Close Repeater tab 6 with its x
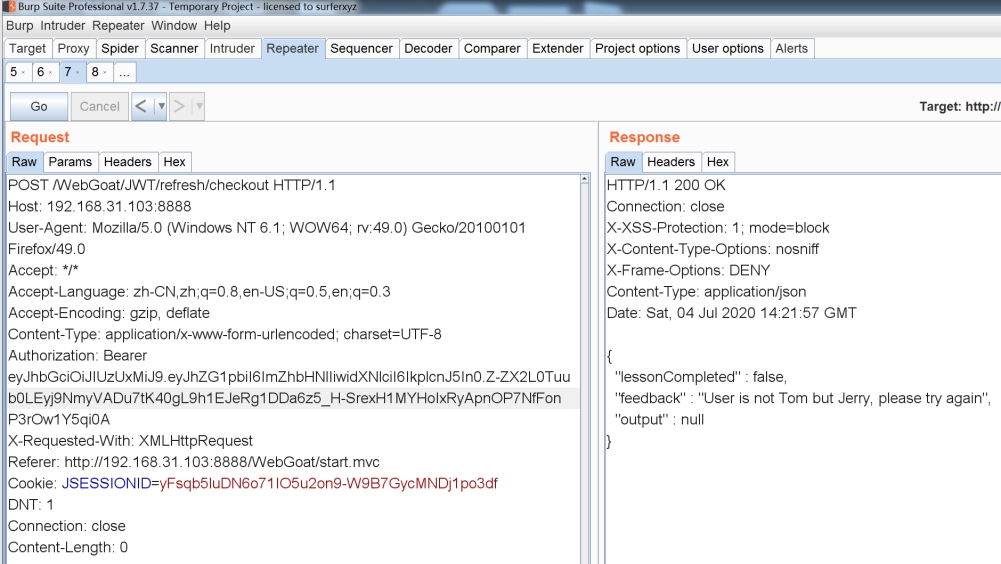This screenshot has height=564, width=1001. coord(50,73)
